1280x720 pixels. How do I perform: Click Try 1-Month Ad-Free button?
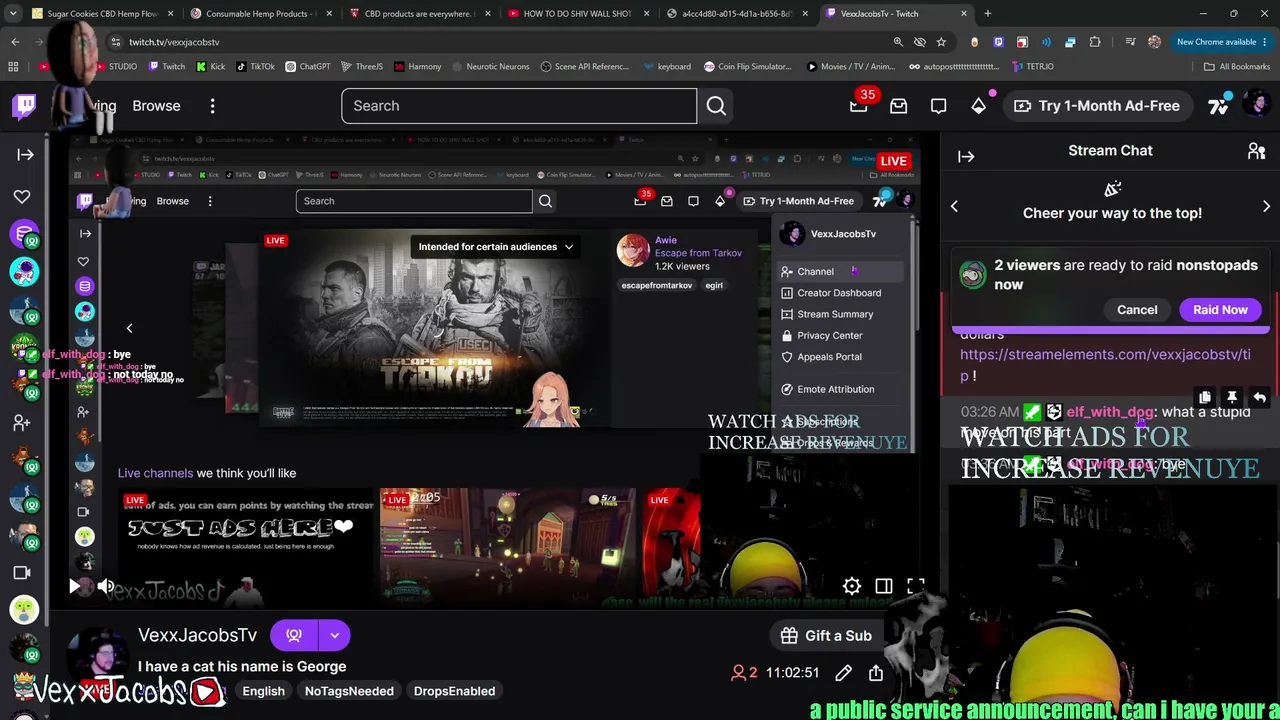[x=1097, y=106]
